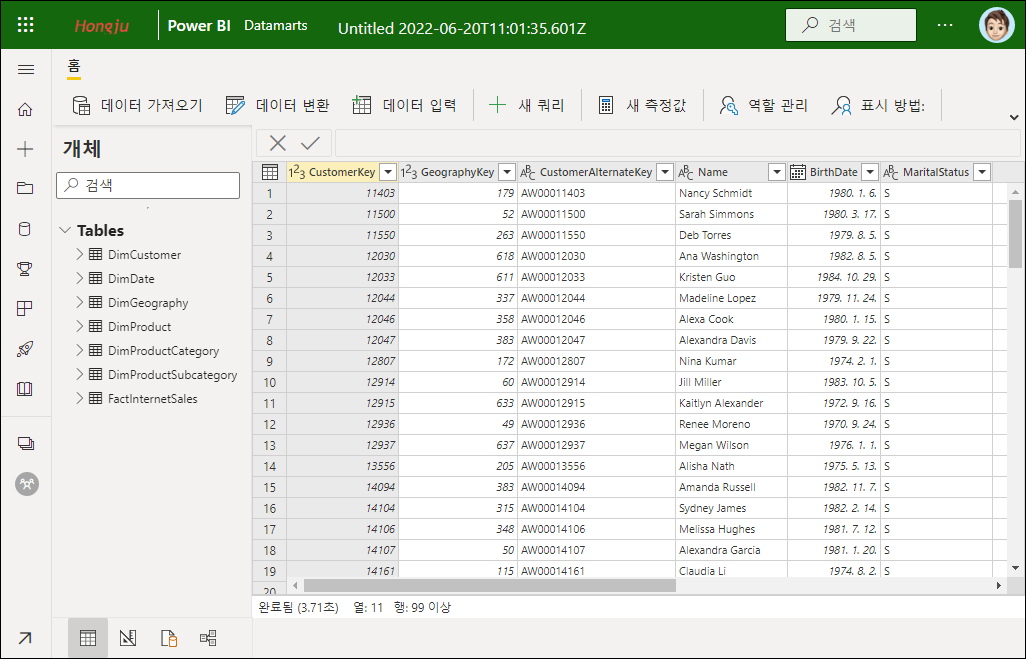Click the Create plus icon in sidebar
The height and width of the screenshot is (659, 1026).
point(25,149)
